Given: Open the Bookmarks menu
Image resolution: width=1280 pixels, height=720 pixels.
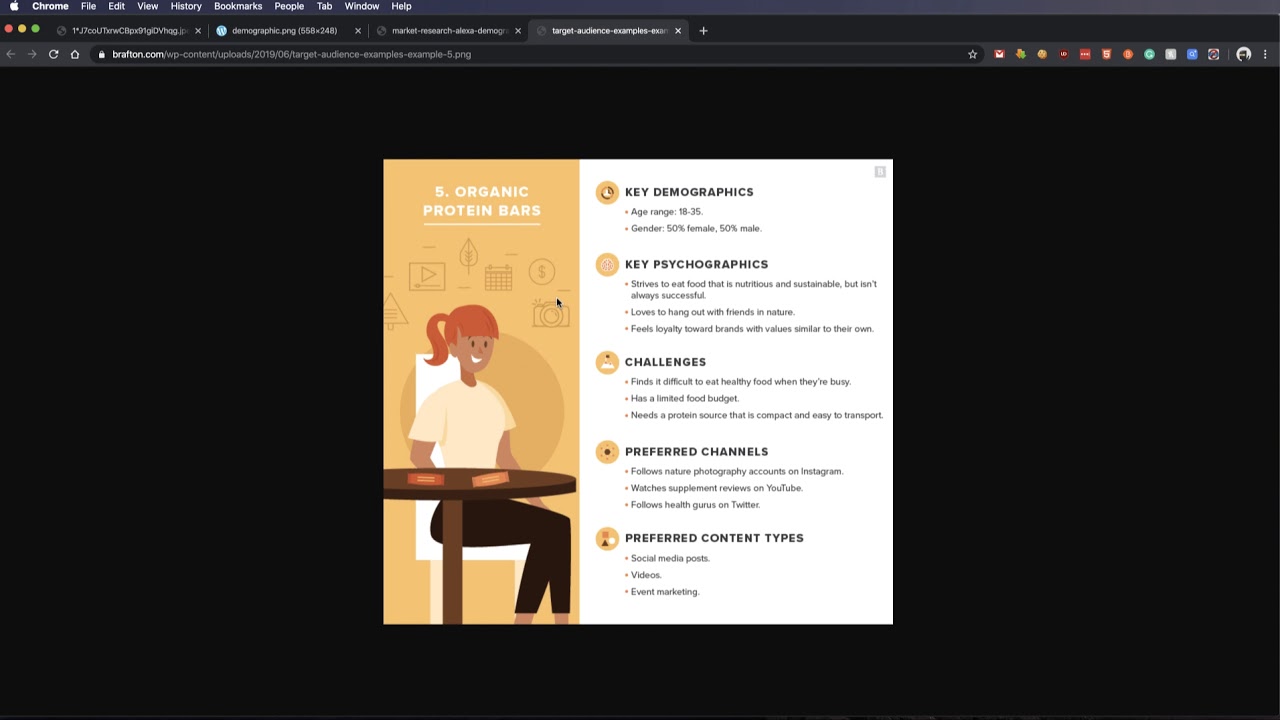Looking at the screenshot, I should (x=238, y=6).
